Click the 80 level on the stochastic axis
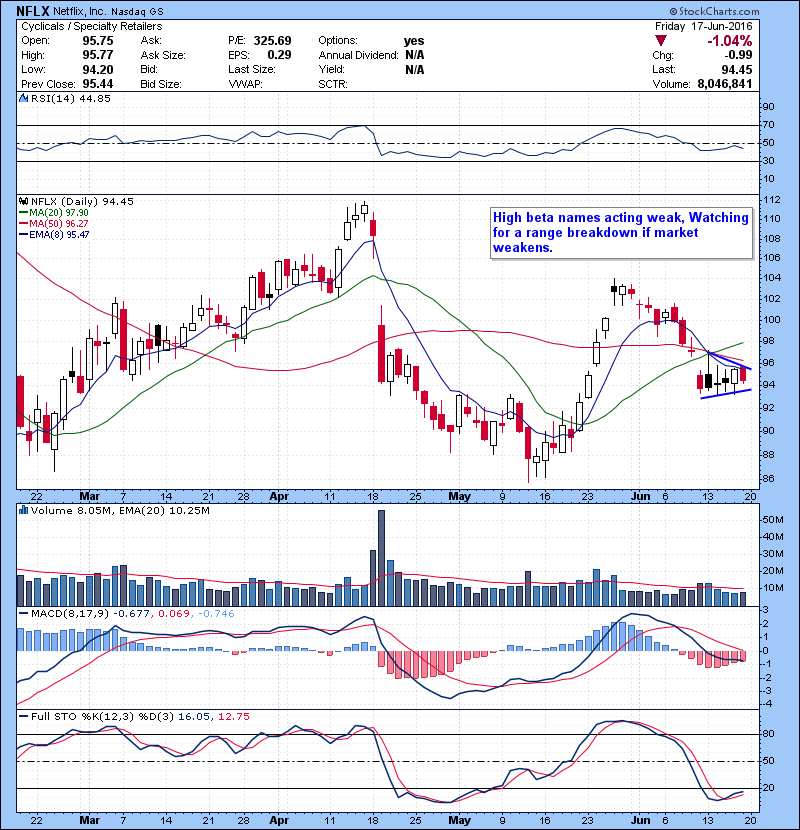 pos(768,734)
